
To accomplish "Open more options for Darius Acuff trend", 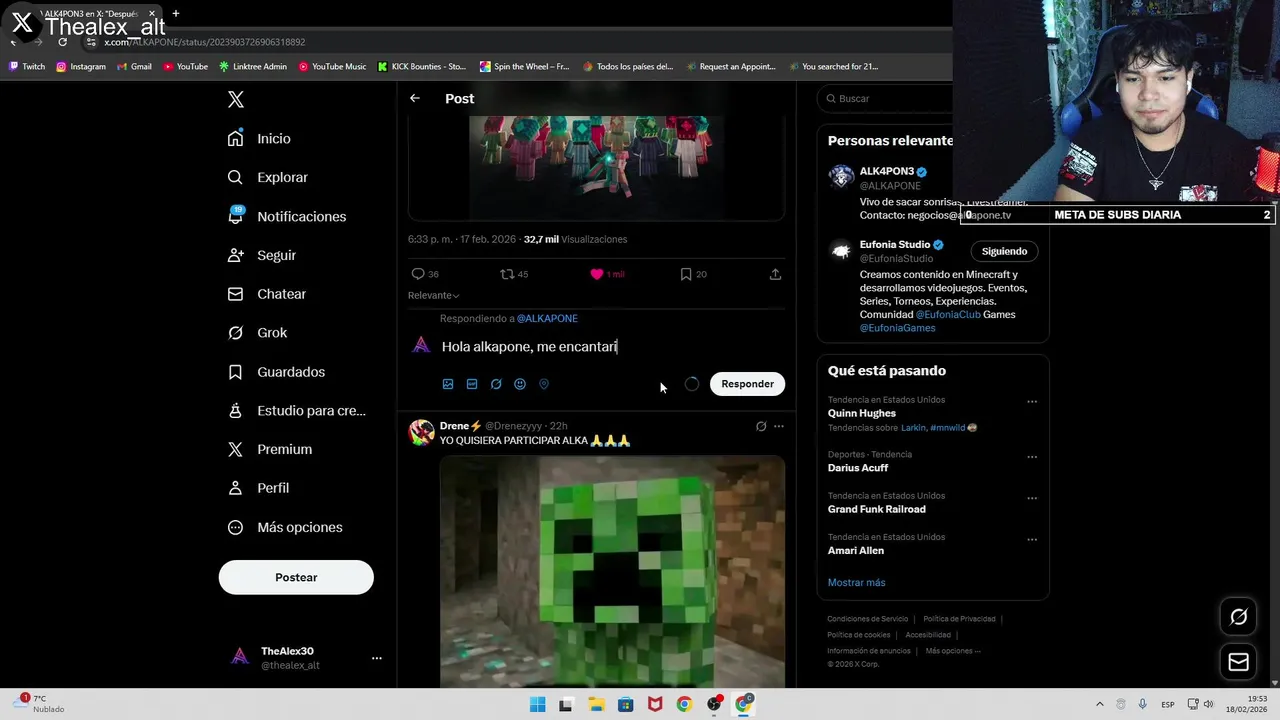I will (x=1032, y=457).
